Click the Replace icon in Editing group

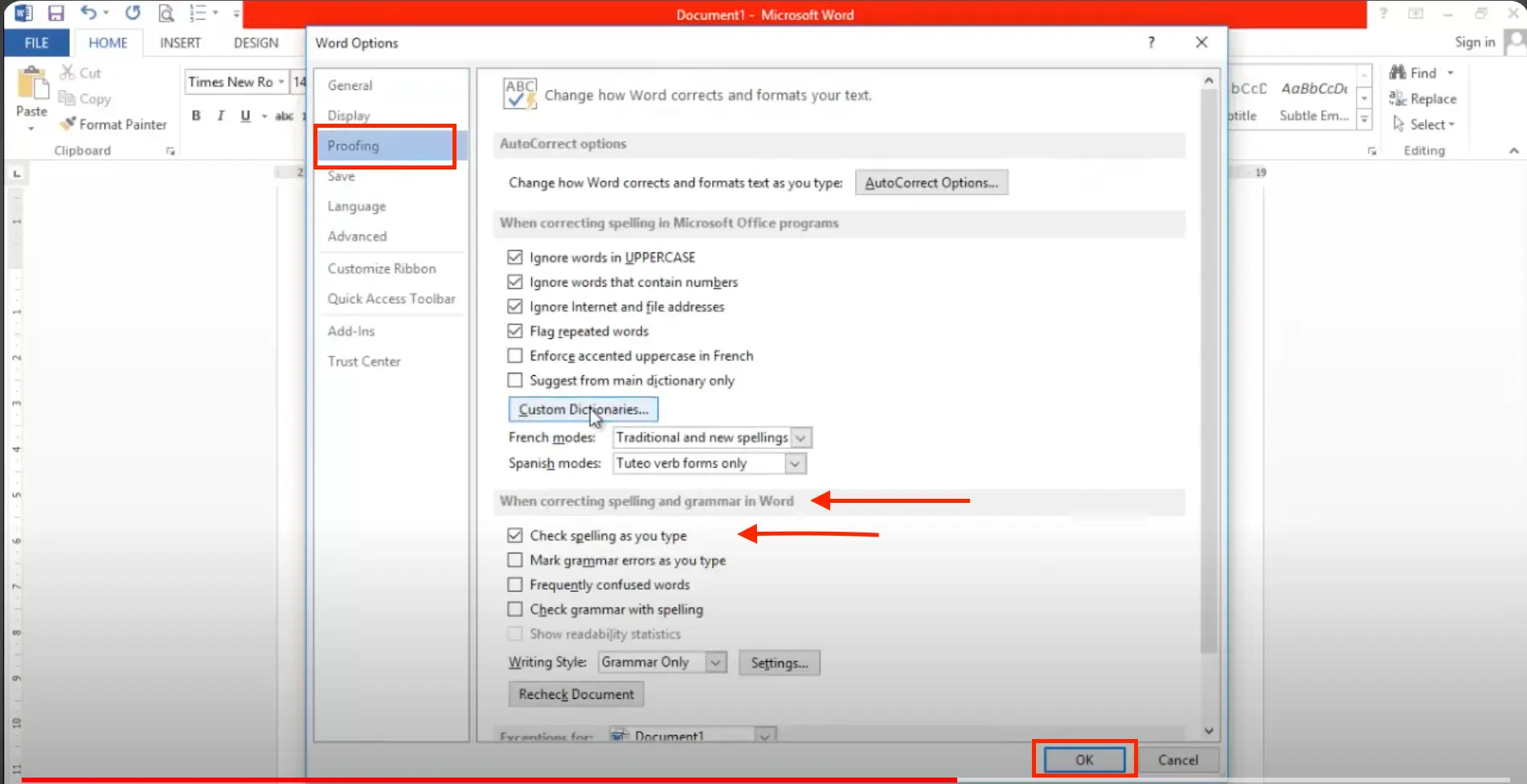pos(1398,98)
